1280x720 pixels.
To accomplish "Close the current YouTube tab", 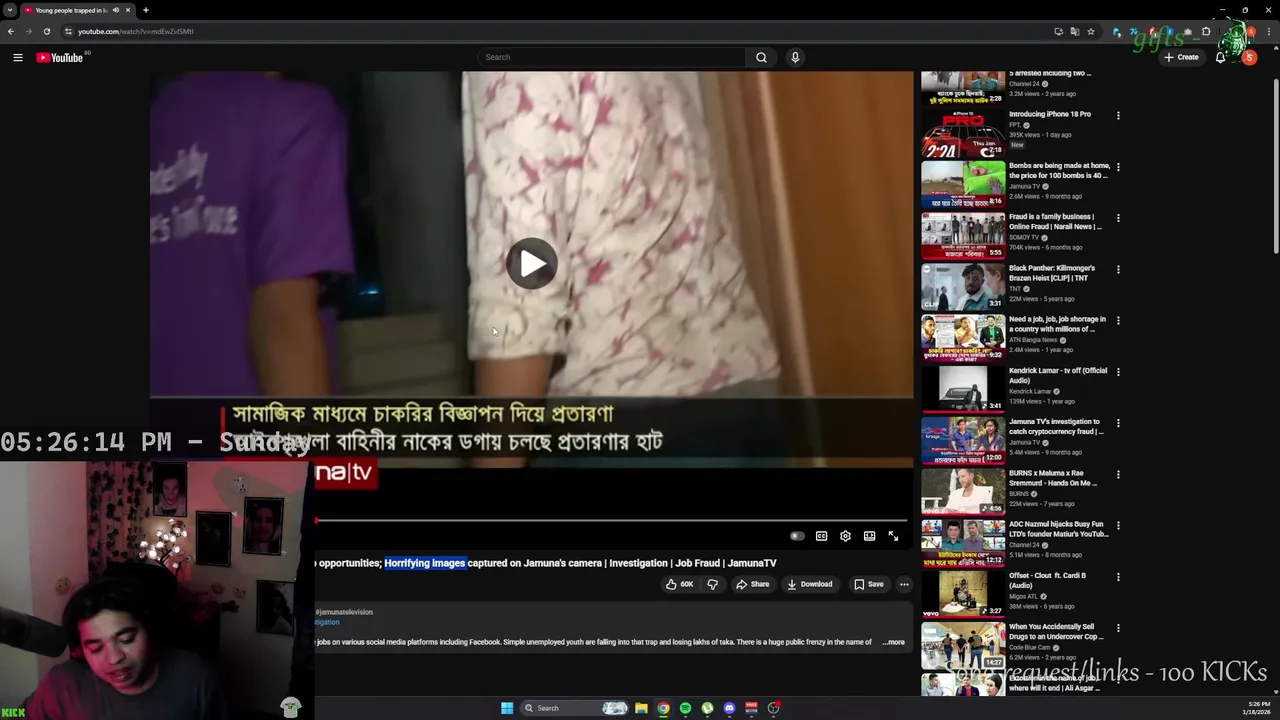I will point(128,10).
